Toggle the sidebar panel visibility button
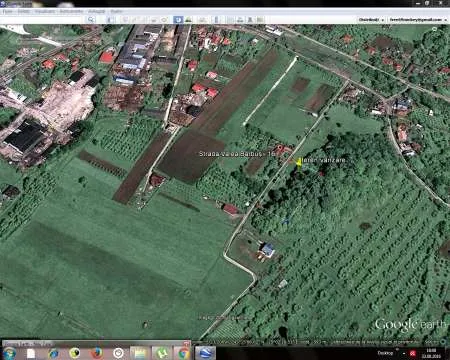Viewport: 450px width, 360px height. click(x=110, y=20)
